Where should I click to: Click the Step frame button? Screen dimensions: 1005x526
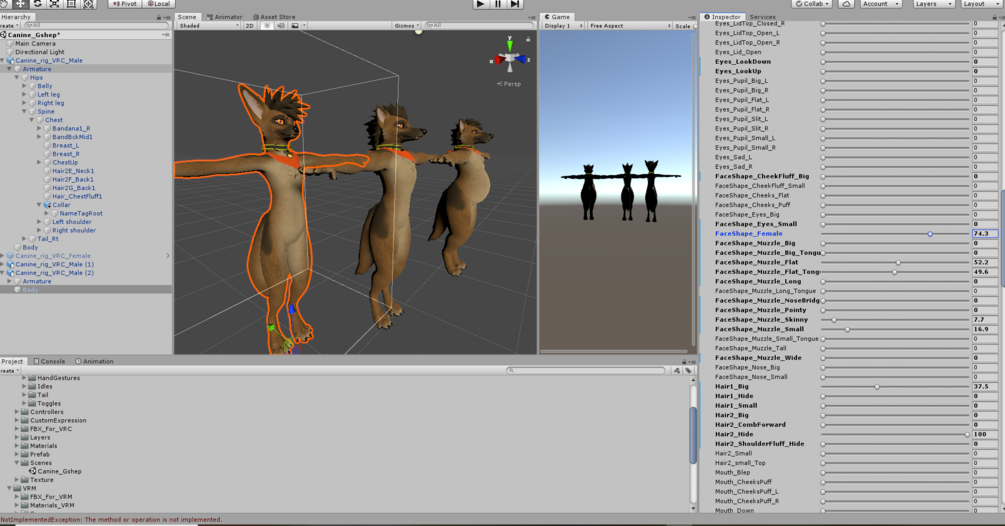tap(515, 3)
